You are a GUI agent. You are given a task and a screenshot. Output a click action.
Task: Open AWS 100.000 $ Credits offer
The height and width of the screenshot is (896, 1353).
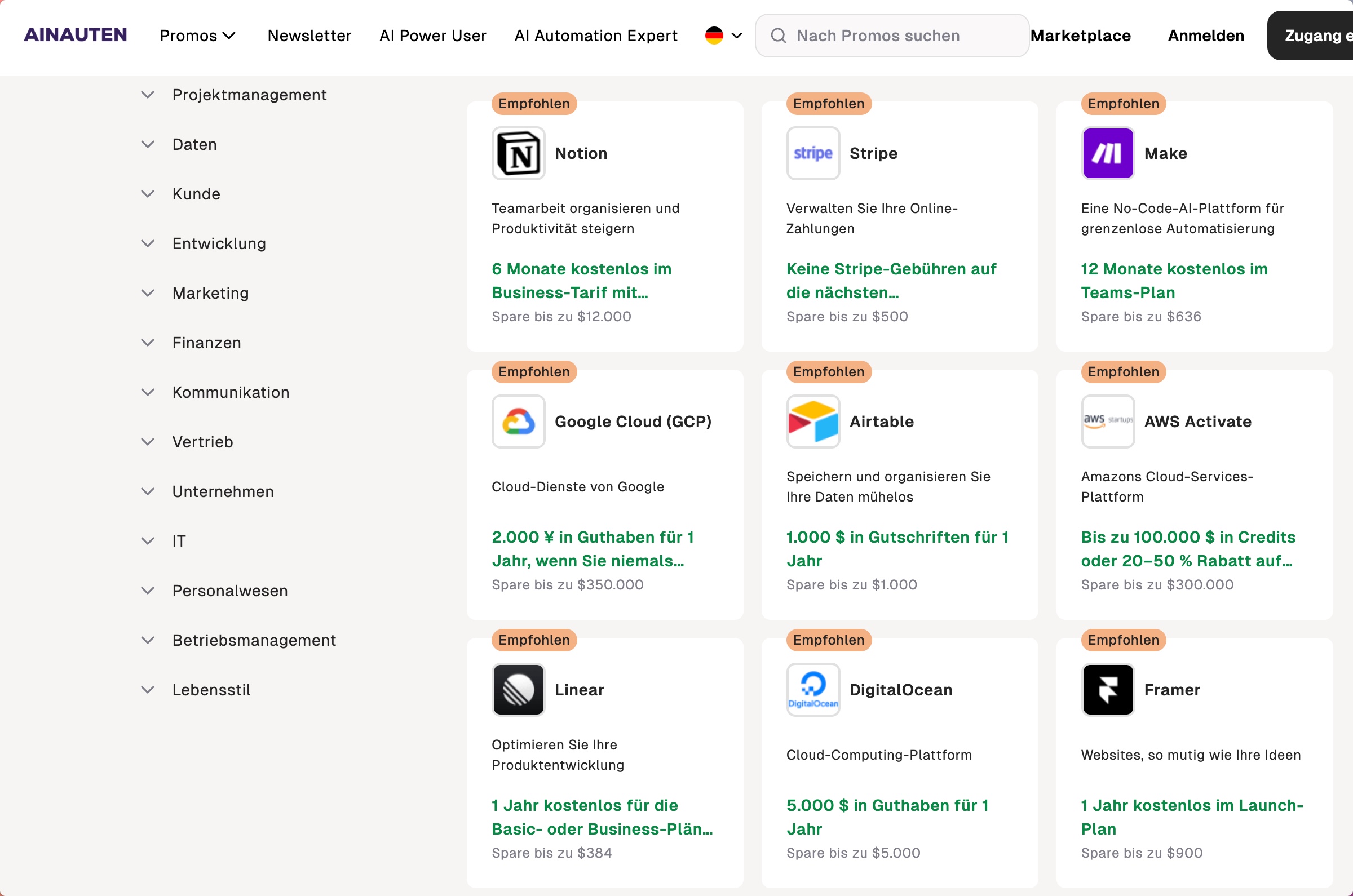(x=1188, y=549)
